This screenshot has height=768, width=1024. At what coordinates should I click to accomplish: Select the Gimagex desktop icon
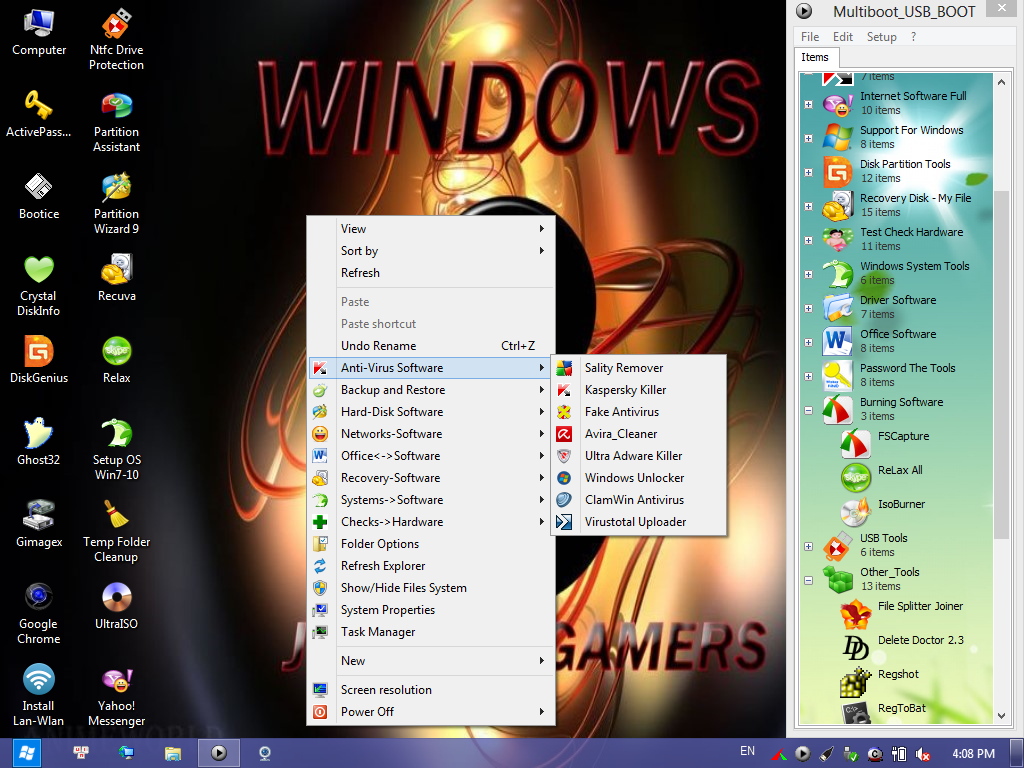(x=39, y=524)
